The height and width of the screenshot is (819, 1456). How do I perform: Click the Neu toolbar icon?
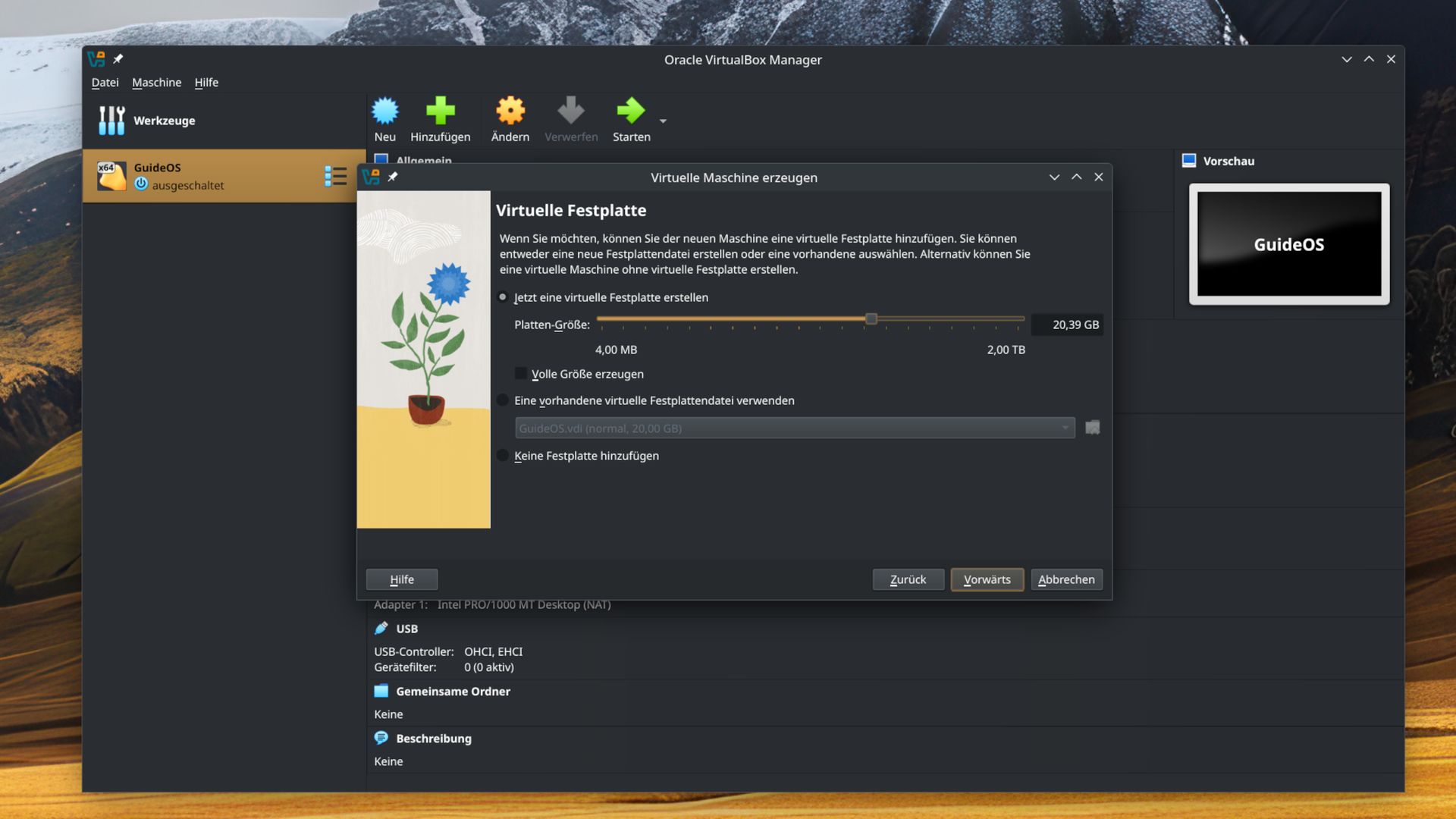(384, 111)
